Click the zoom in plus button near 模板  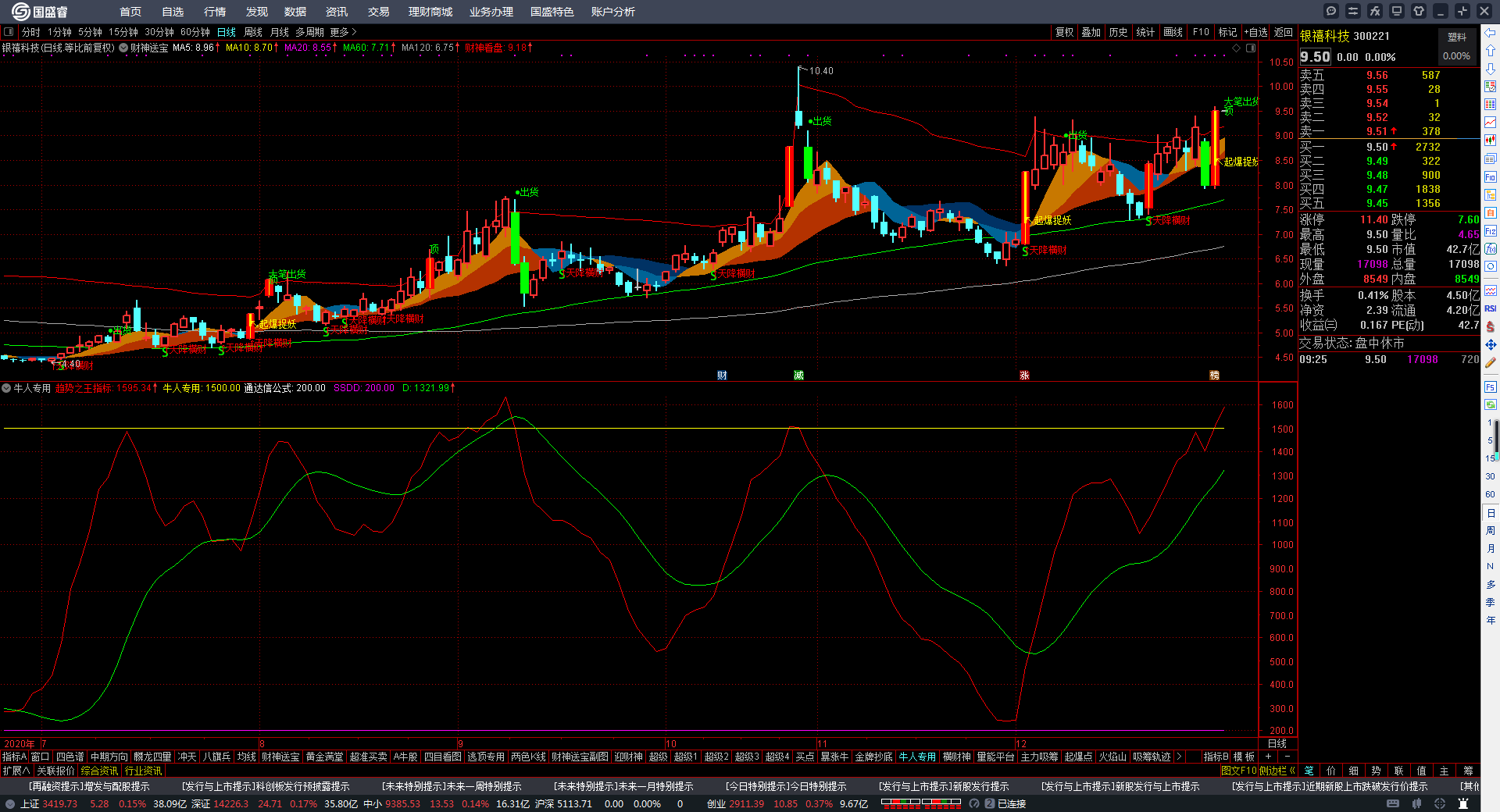click(1268, 757)
